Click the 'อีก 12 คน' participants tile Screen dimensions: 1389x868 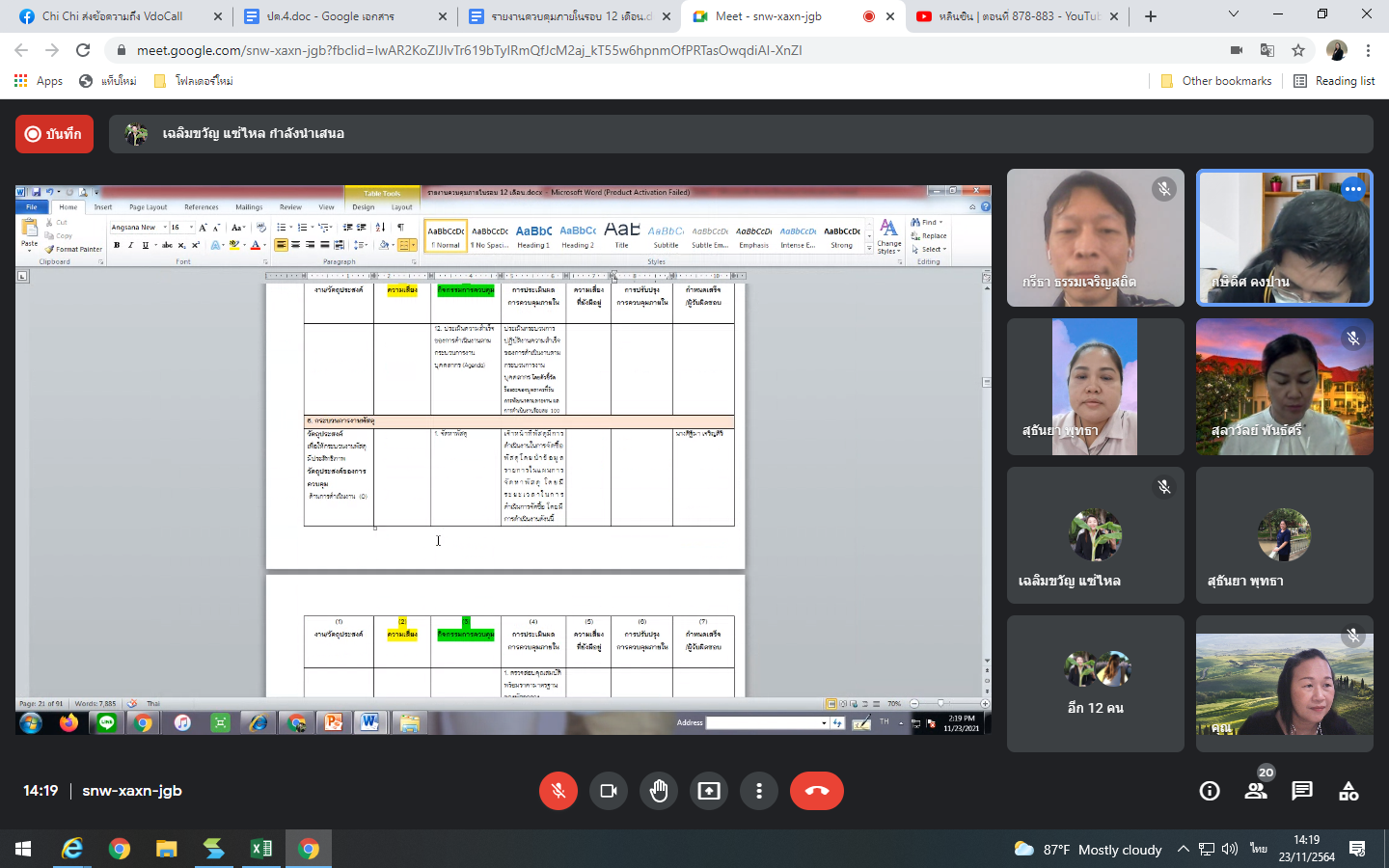coord(1095,684)
